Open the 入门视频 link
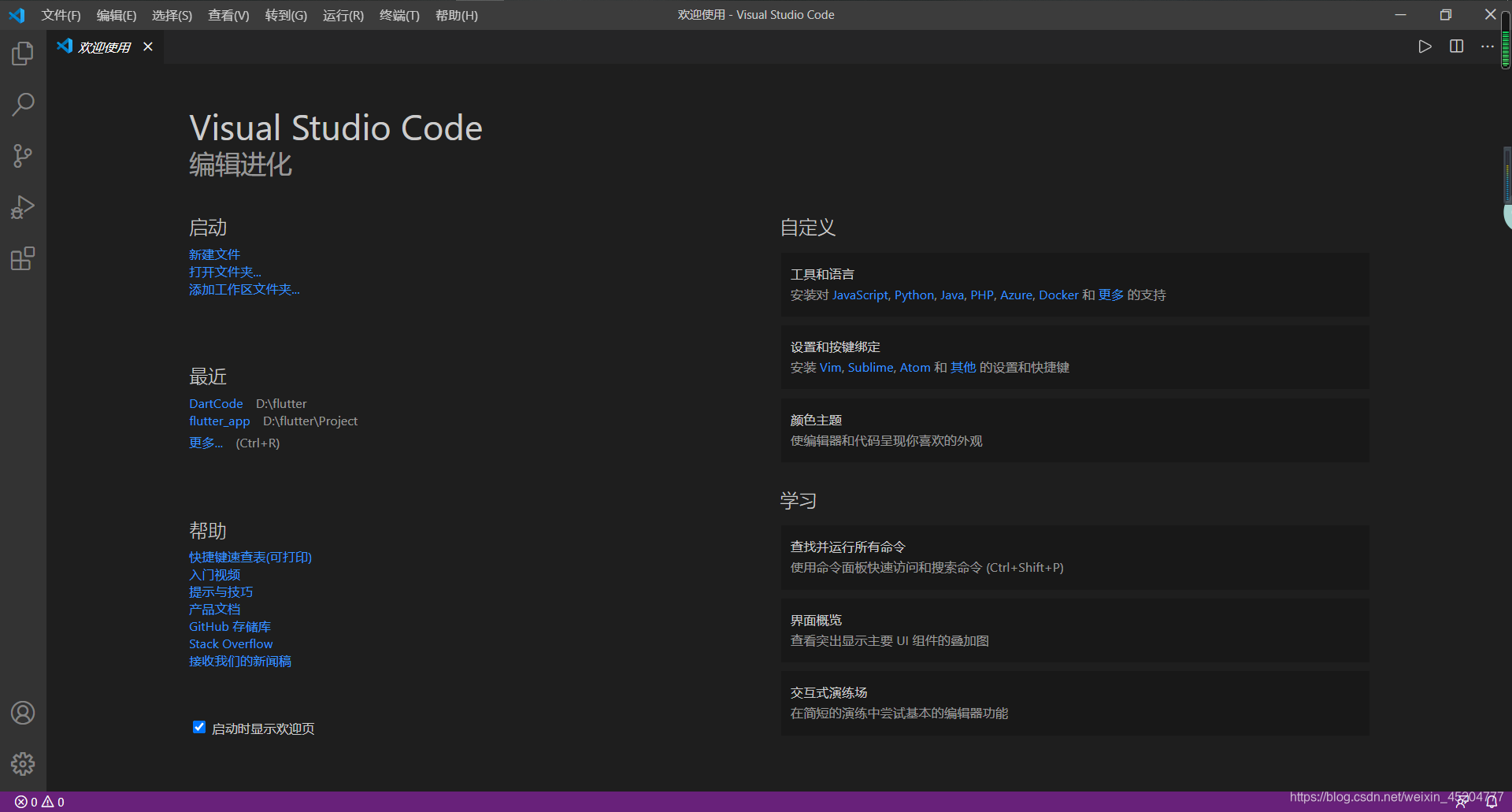1512x812 pixels. coord(214,575)
